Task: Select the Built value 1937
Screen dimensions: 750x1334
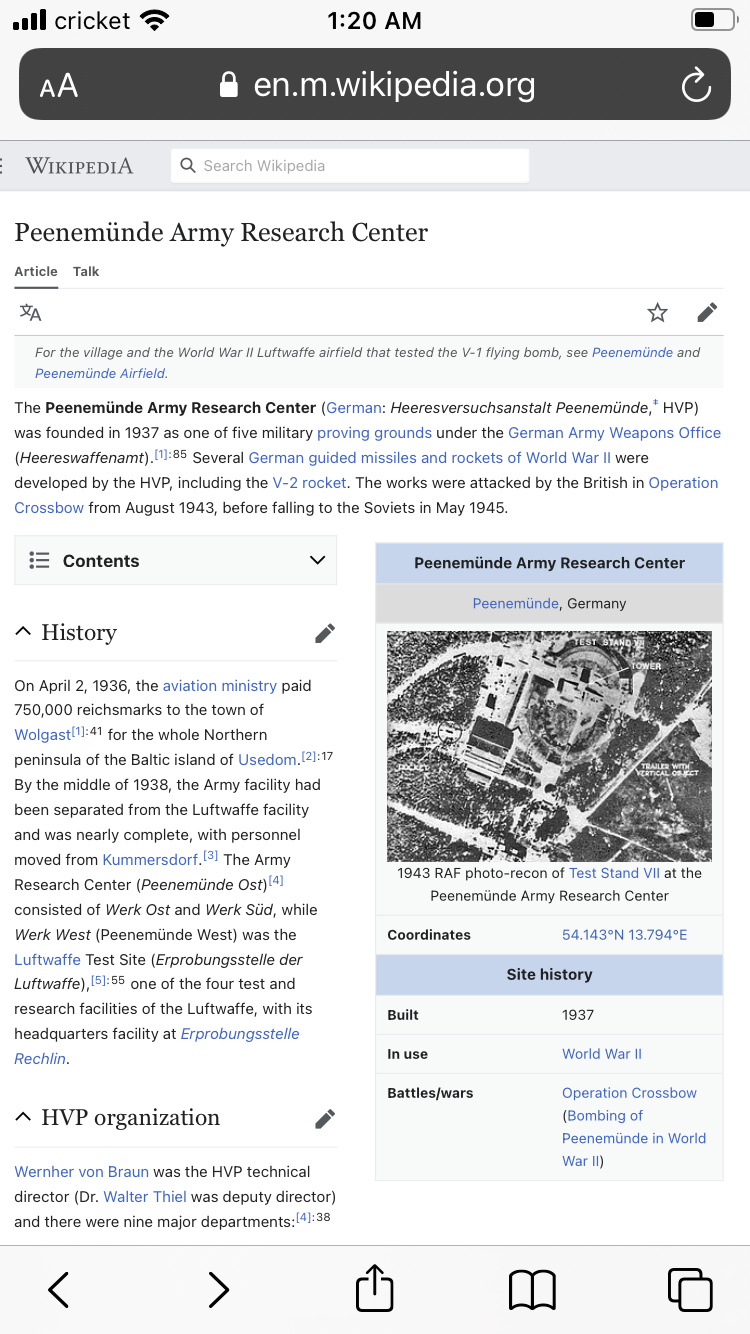Action: (x=578, y=1015)
